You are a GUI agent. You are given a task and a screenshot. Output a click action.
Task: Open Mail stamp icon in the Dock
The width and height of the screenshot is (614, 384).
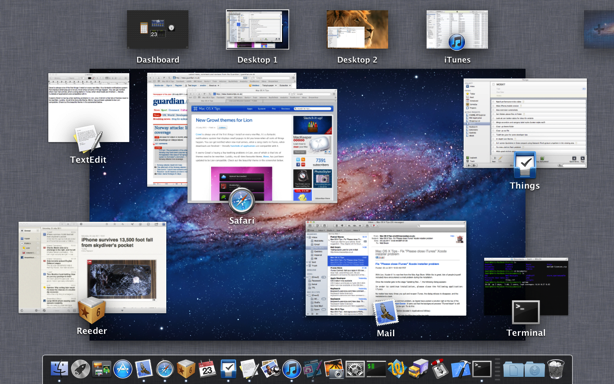[144, 369]
